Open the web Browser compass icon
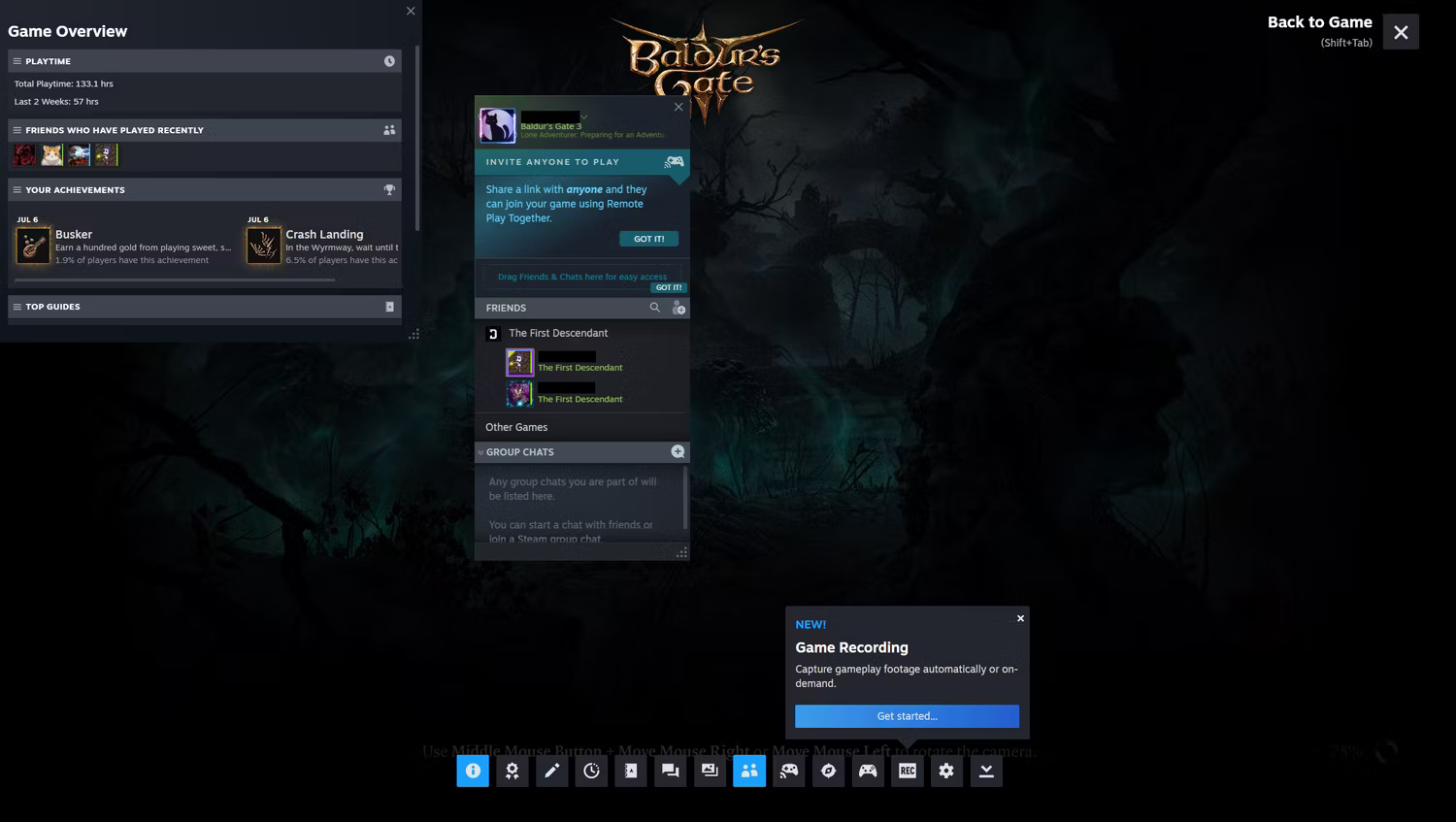The width and height of the screenshot is (1456, 822). tap(828, 771)
